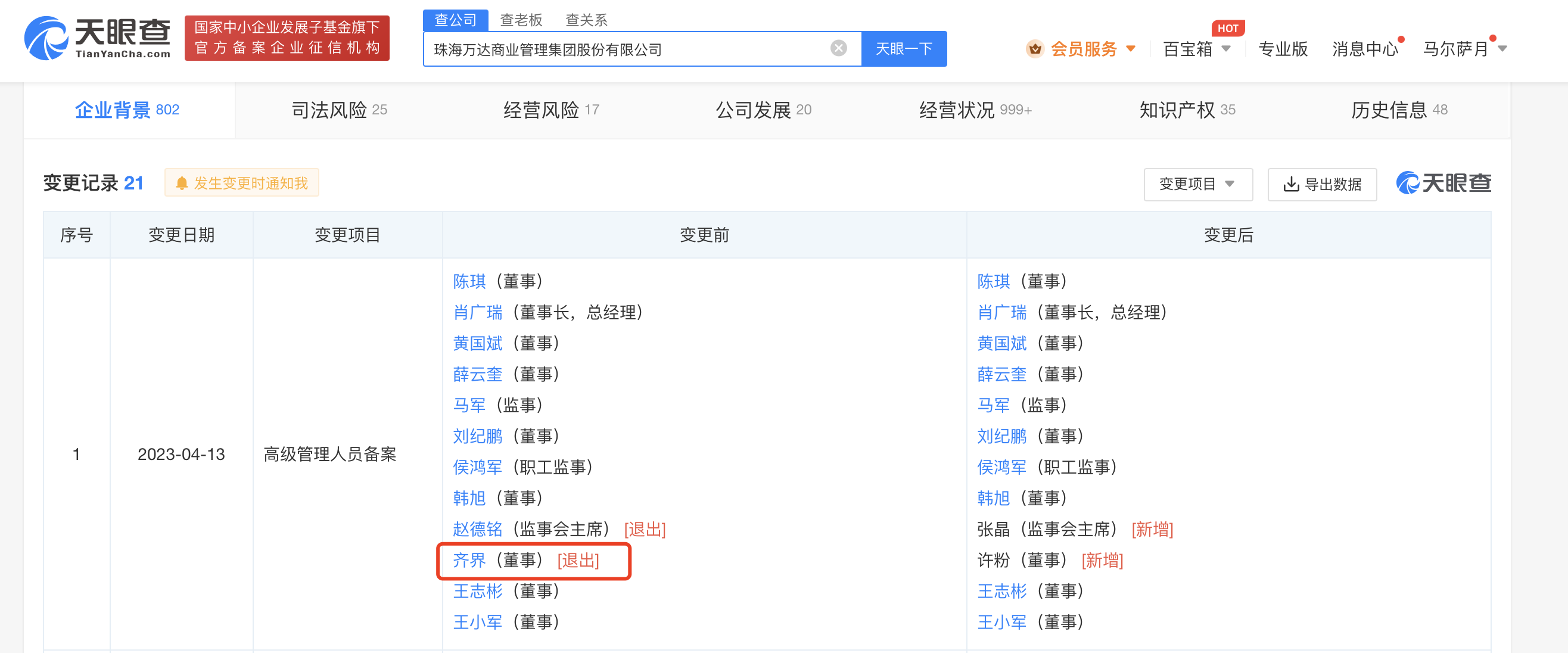Viewport: 1568px width, 653px height.
Task: Expand the 百宝箱 dropdown arrow
Action: [x=1226, y=49]
